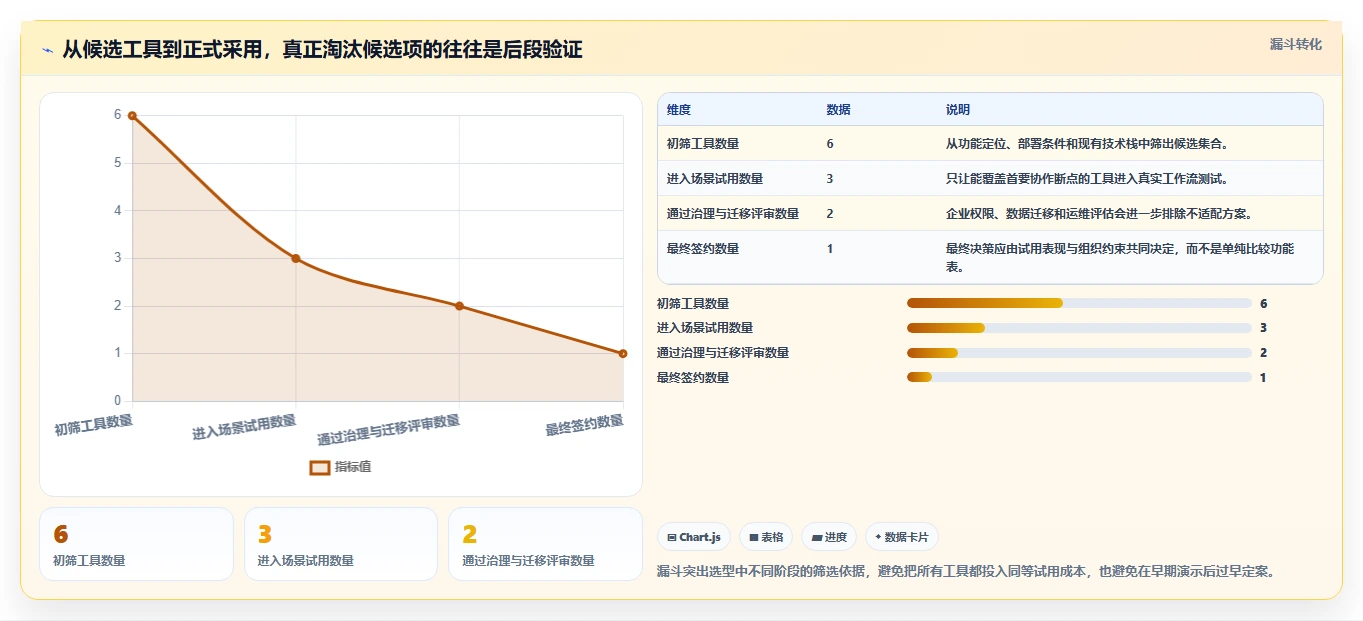
Task: Click the 初筛工具数量 cell in the table
Action: coord(703,144)
